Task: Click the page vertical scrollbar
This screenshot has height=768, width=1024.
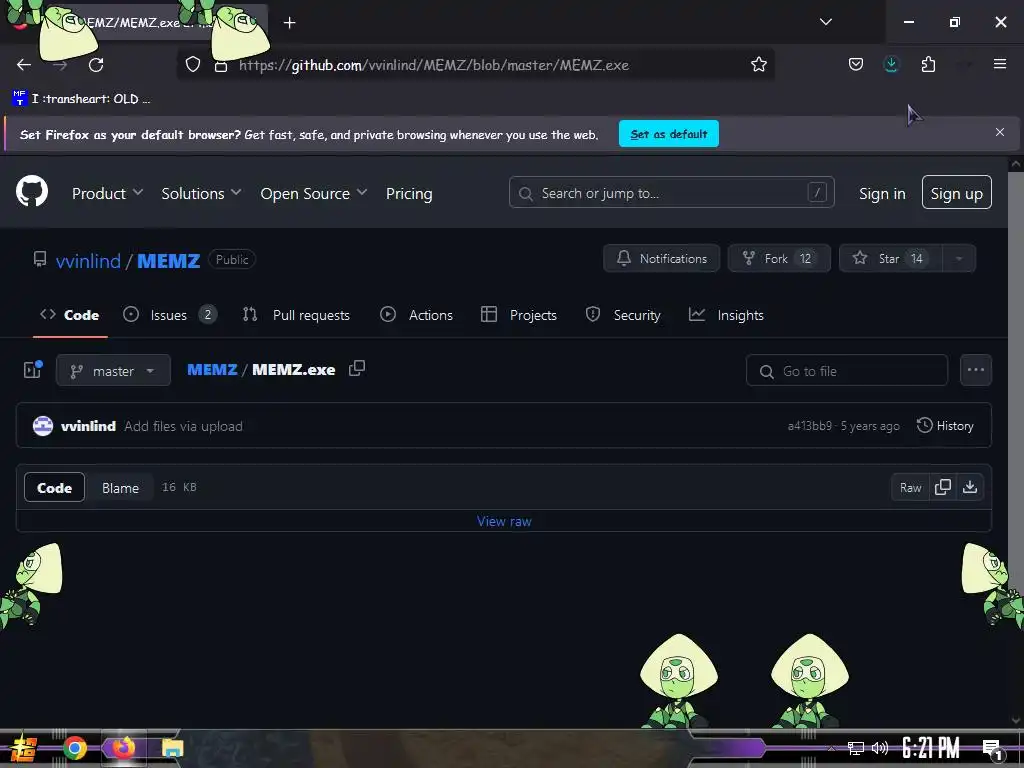Action: pos(1016,444)
